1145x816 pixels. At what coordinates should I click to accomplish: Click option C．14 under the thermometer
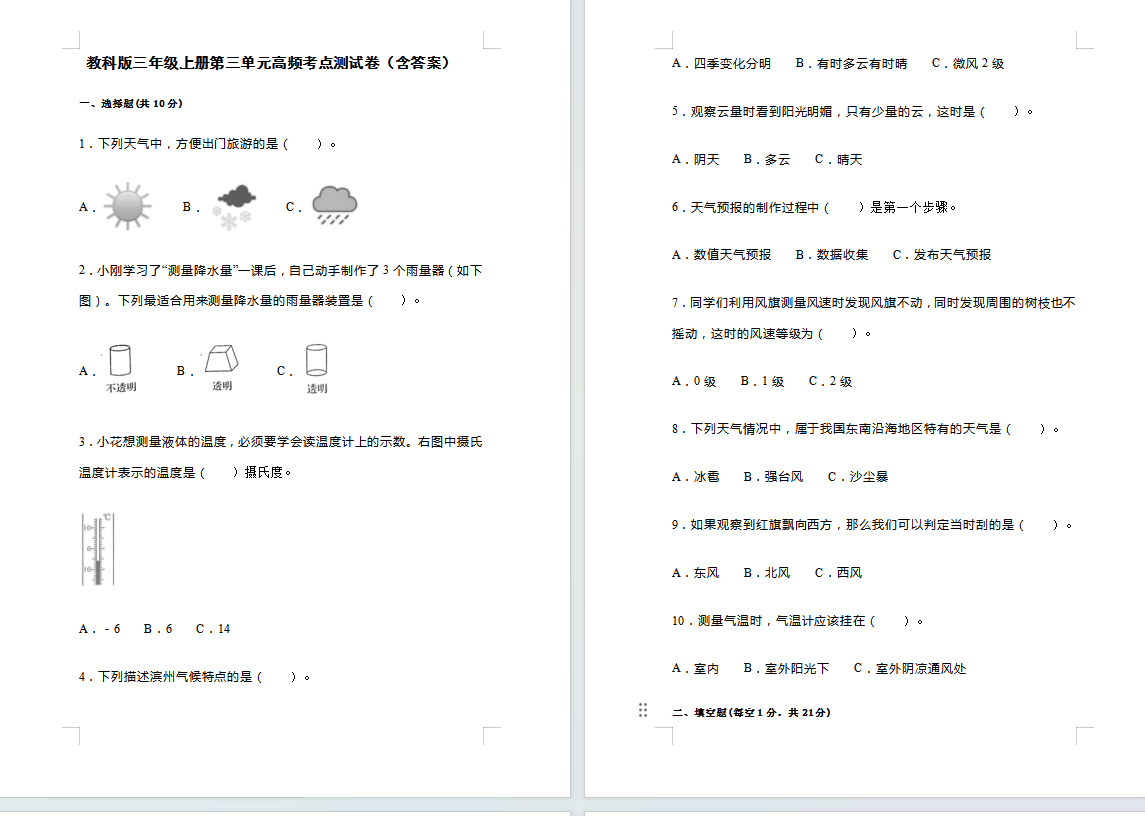213,629
